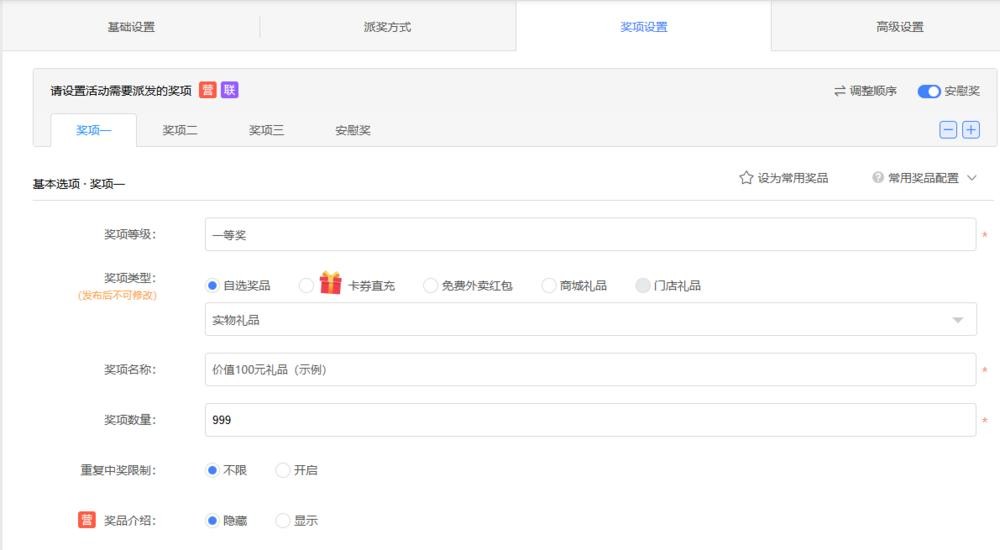Click the red 营 badge in header

click(207, 90)
